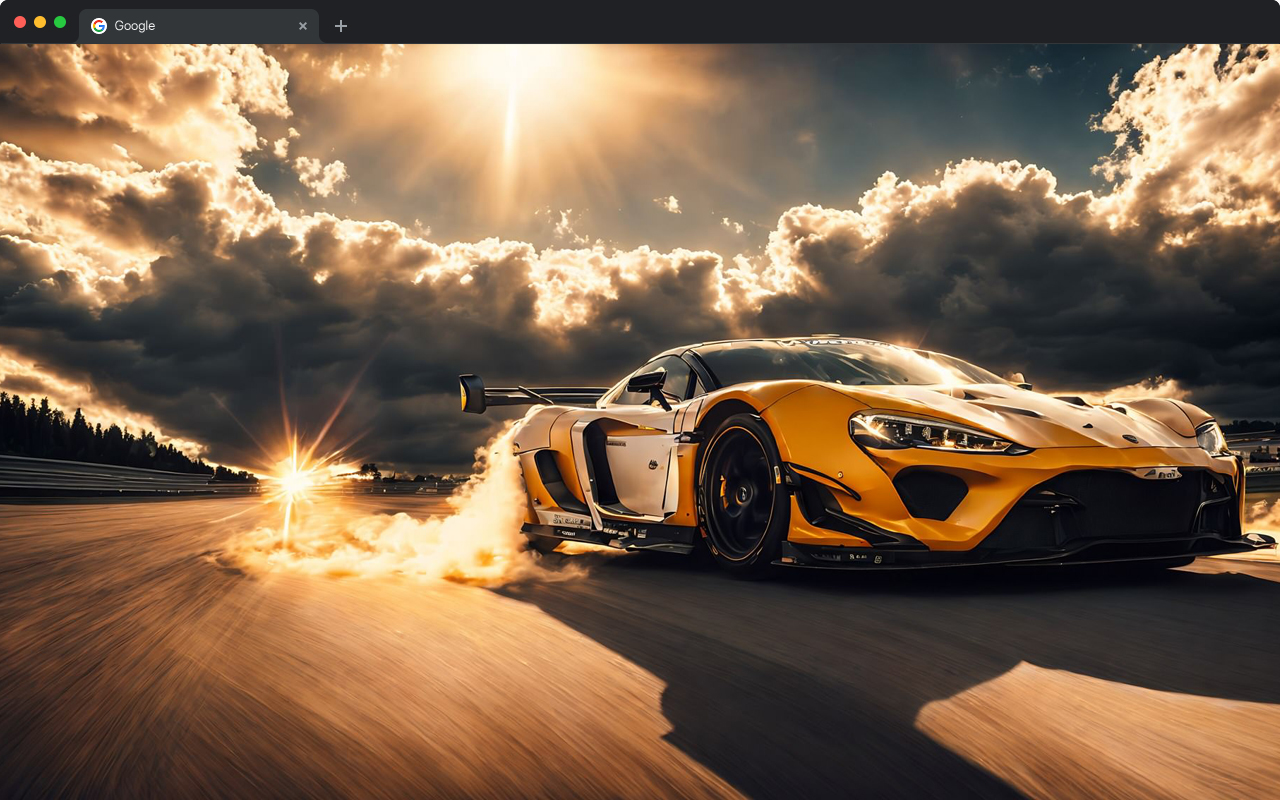Viewport: 1280px width, 800px height.
Task: Click the car's illuminated headlight
Action: (x=930, y=432)
